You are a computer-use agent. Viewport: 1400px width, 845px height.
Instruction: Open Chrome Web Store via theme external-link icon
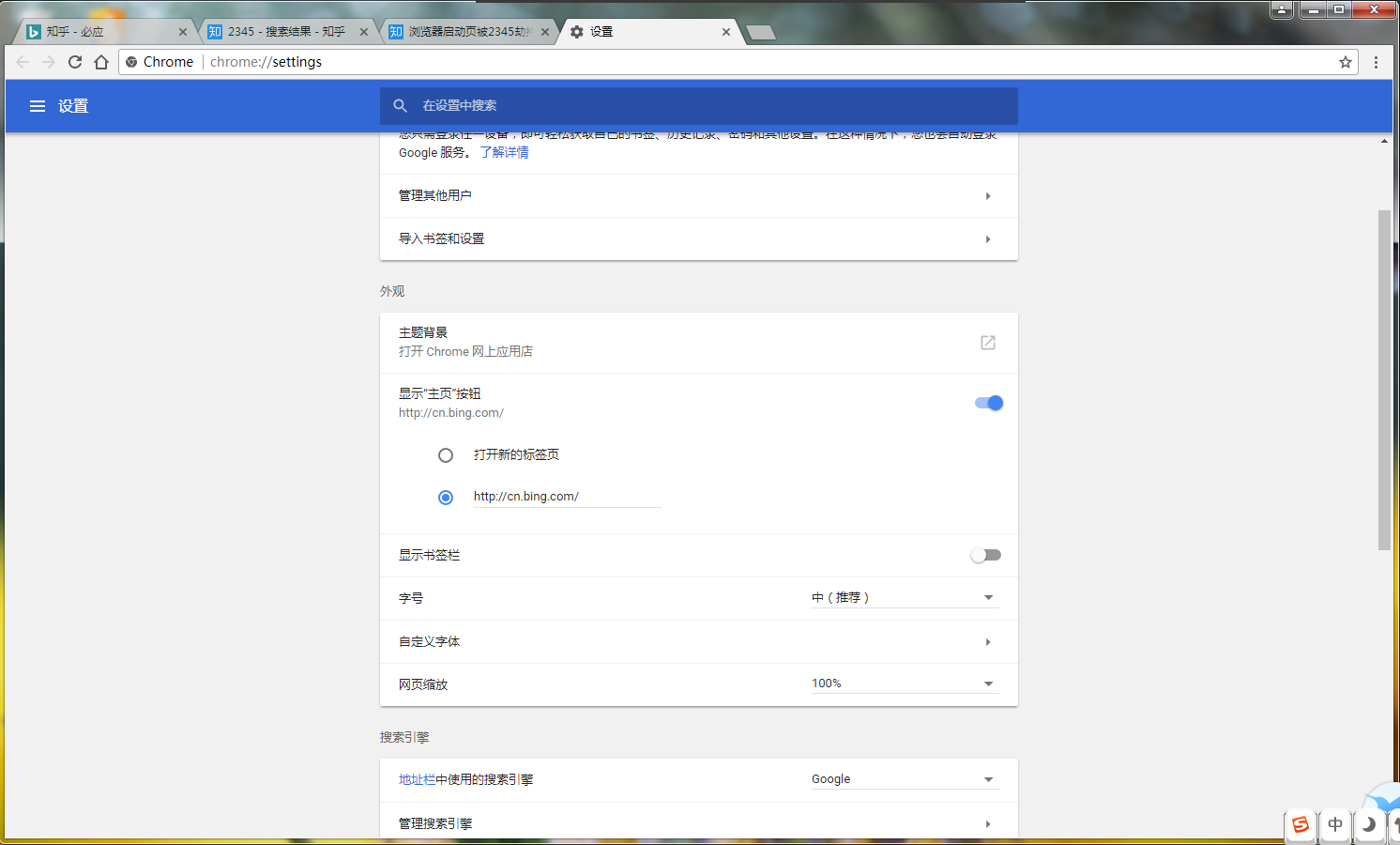[987, 343]
